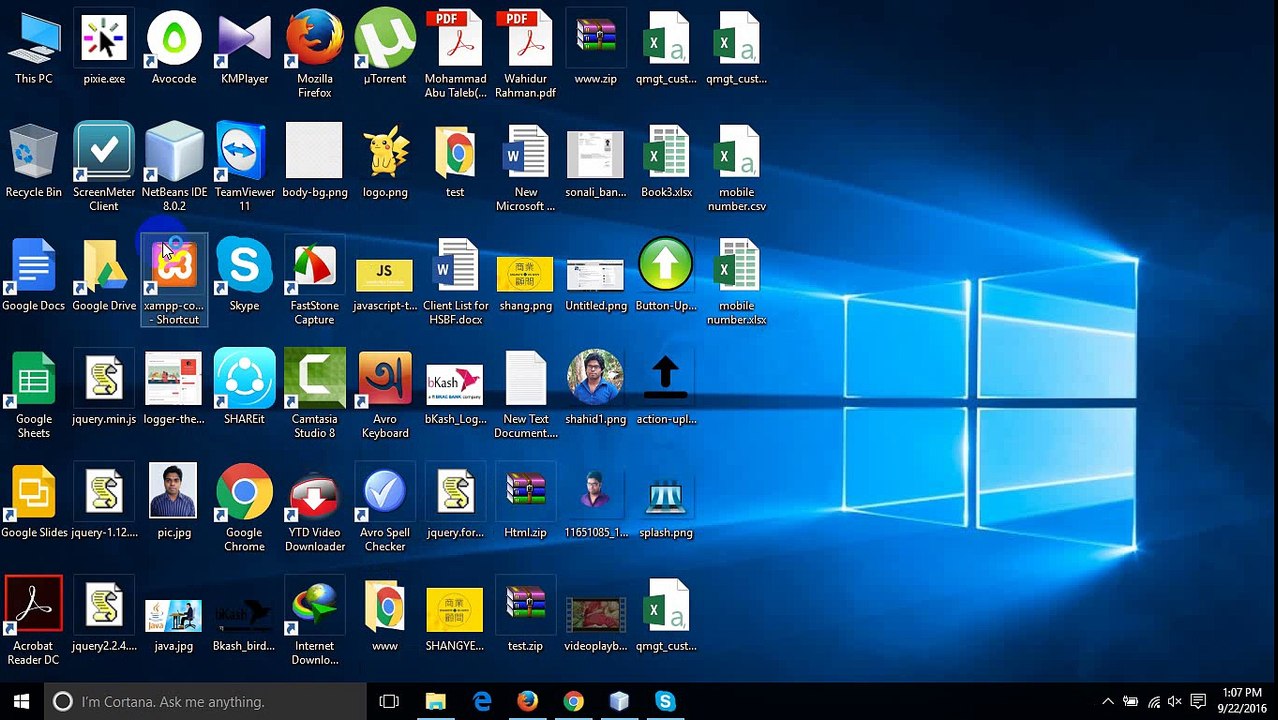
Task: Open Recycle Bin
Action: 33,161
